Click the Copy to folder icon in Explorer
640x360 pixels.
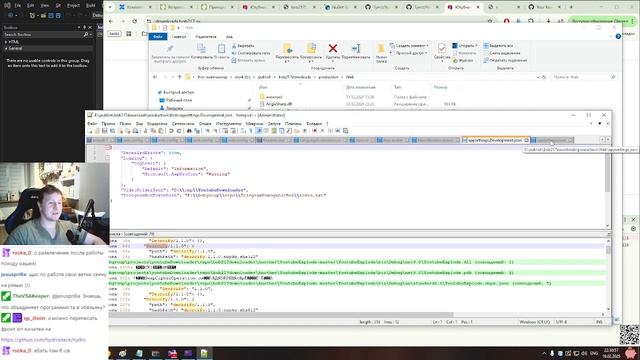tap(311, 49)
